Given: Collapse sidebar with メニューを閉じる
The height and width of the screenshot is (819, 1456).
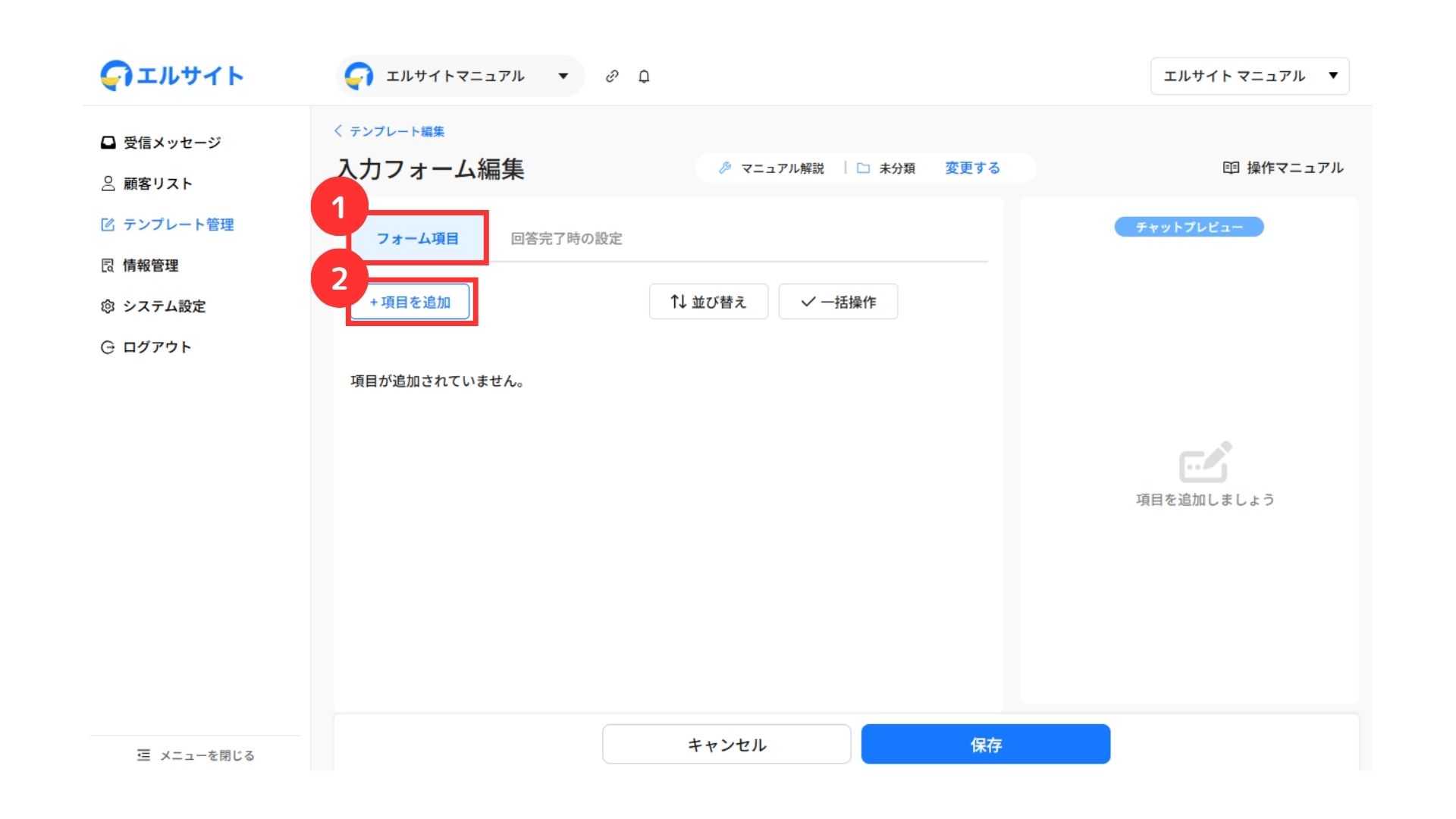Looking at the screenshot, I should click(x=196, y=755).
